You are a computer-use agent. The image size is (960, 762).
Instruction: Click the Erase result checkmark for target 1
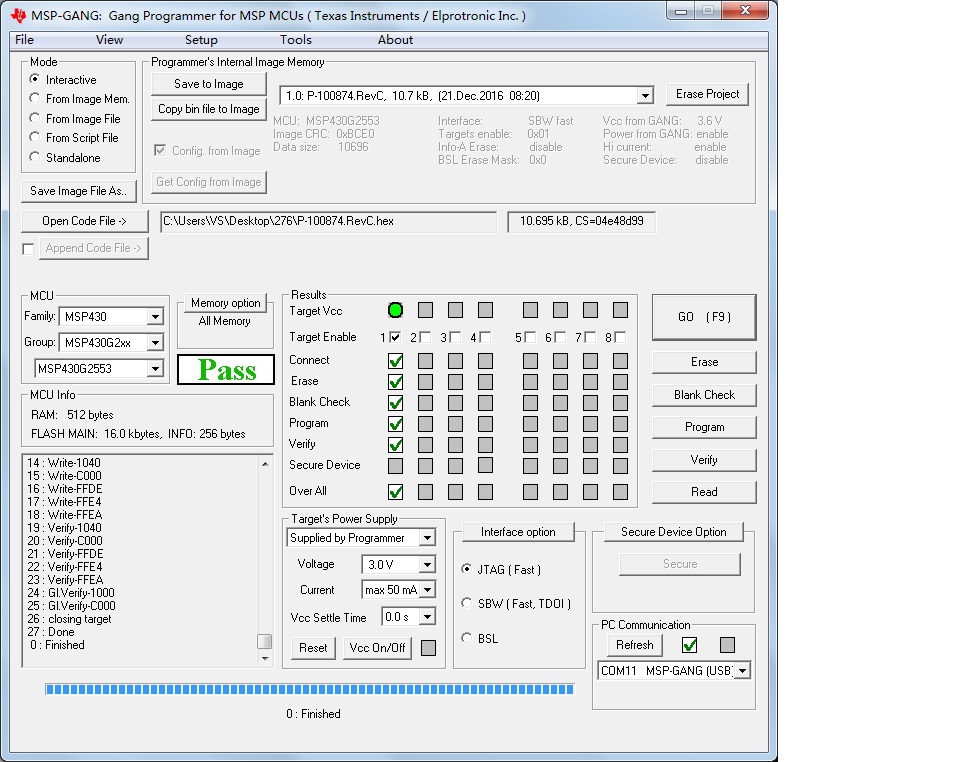pos(396,382)
